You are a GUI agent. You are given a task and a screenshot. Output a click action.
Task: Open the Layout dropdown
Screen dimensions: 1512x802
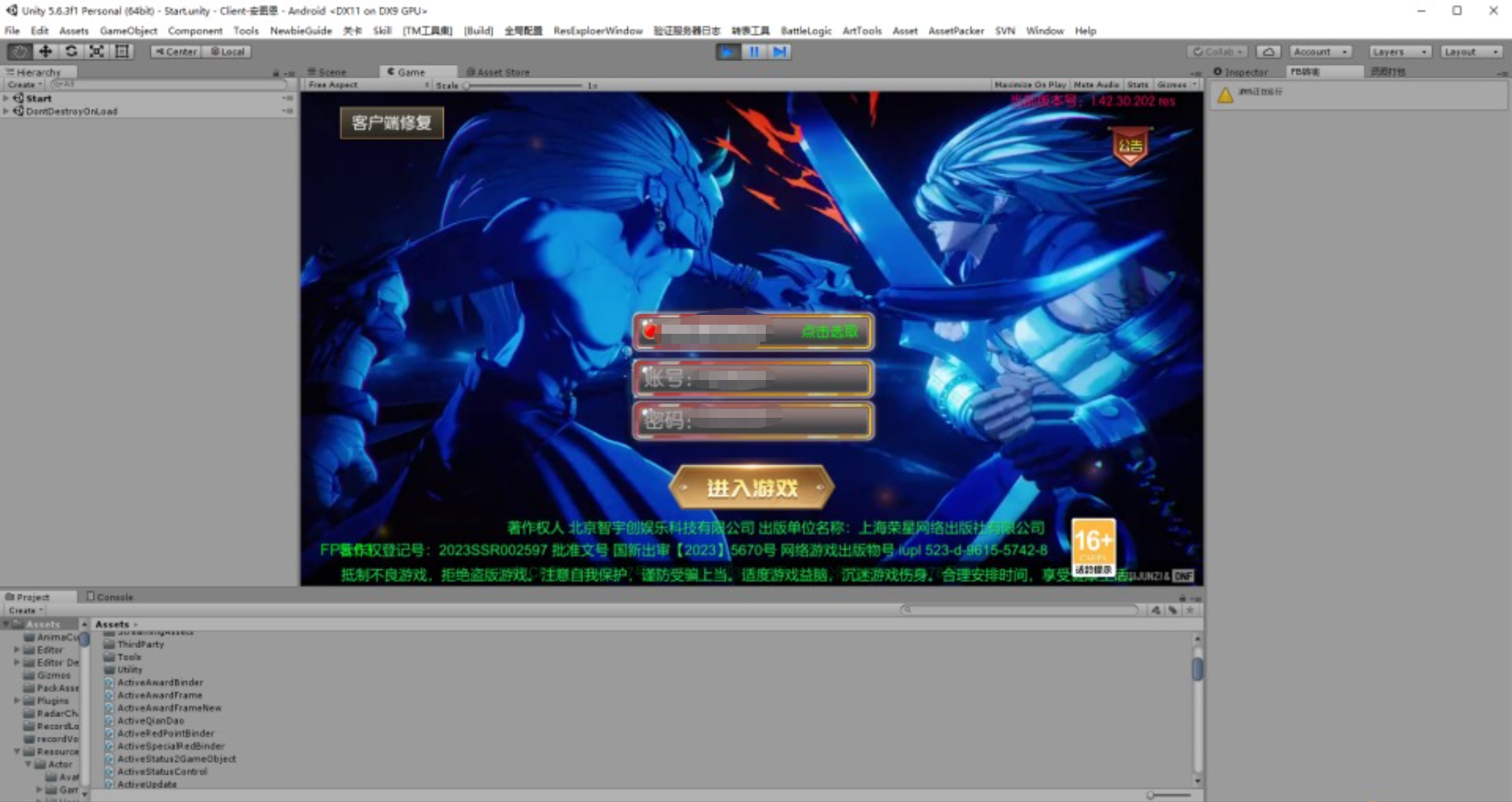(1471, 52)
